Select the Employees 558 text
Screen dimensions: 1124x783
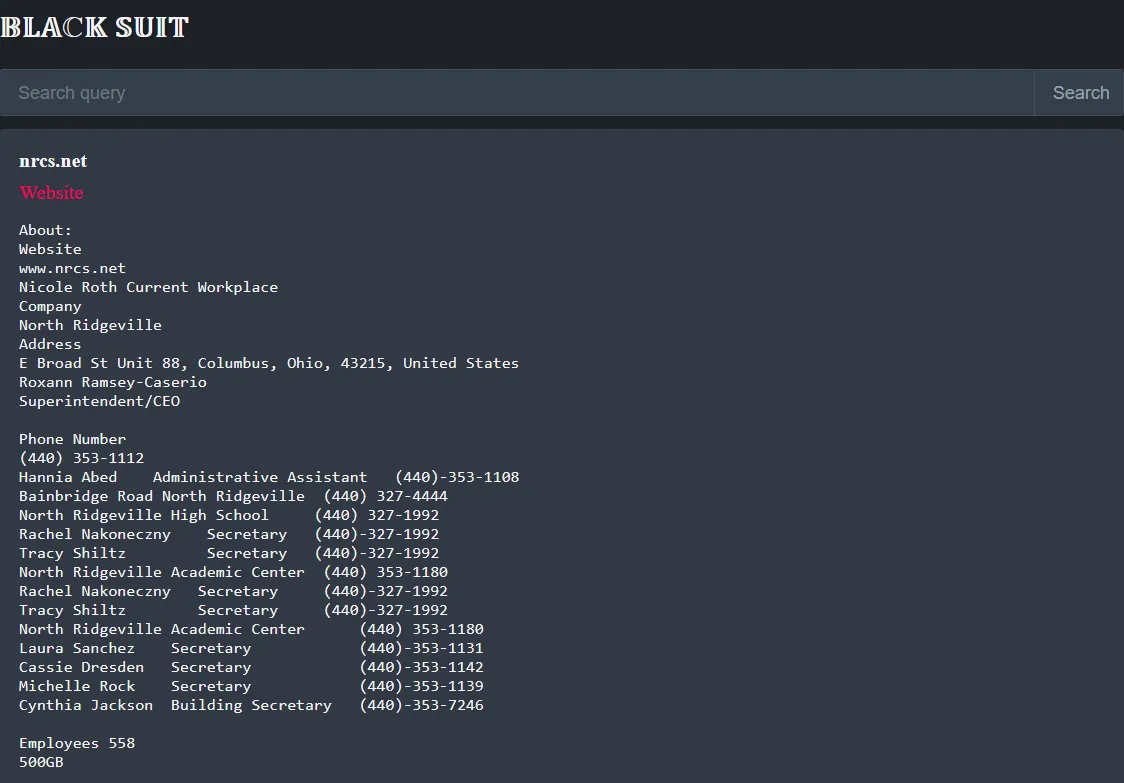pyautogui.click(x=76, y=743)
